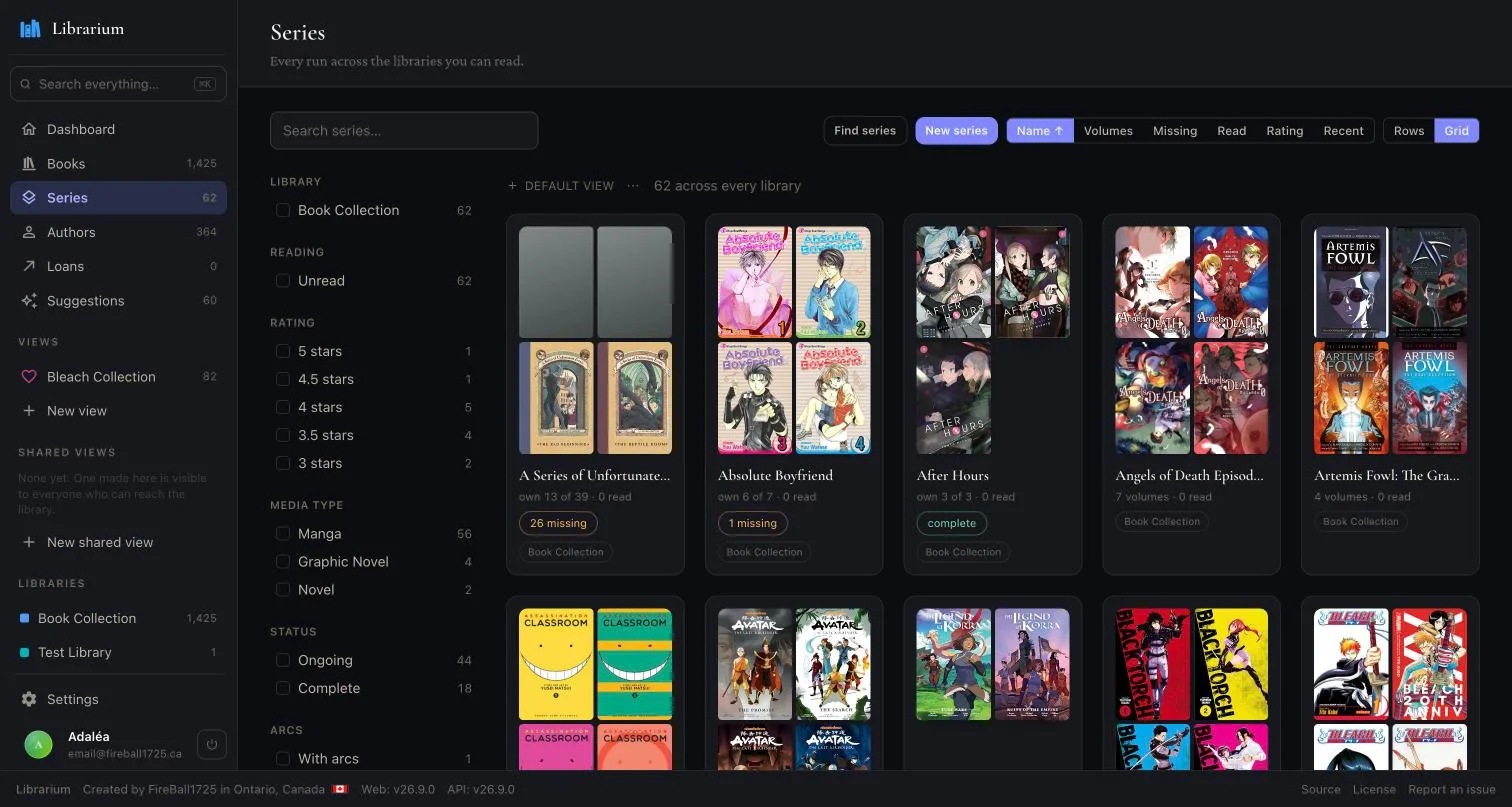
Task: Focus the Search series input field
Action: point(404,131)
